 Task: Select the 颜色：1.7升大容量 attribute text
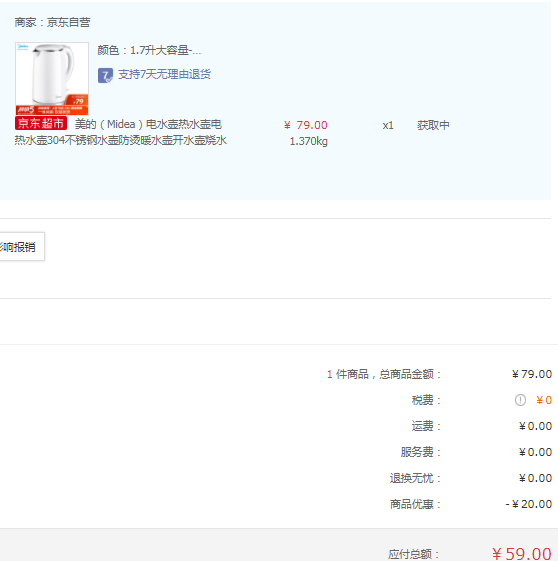(x=149, y=50)
